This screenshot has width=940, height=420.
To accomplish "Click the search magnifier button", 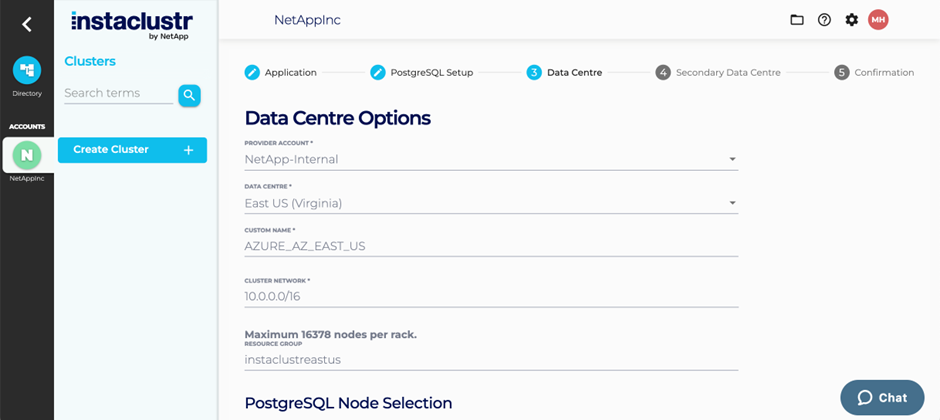I will pos(189,95).
